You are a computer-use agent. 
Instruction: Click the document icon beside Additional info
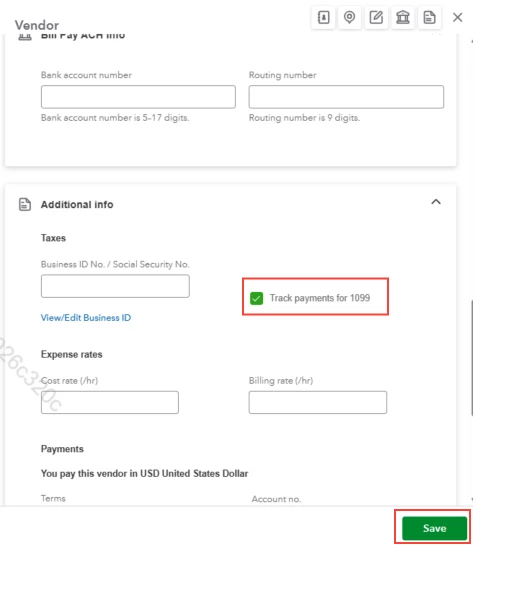click(25, 204)
